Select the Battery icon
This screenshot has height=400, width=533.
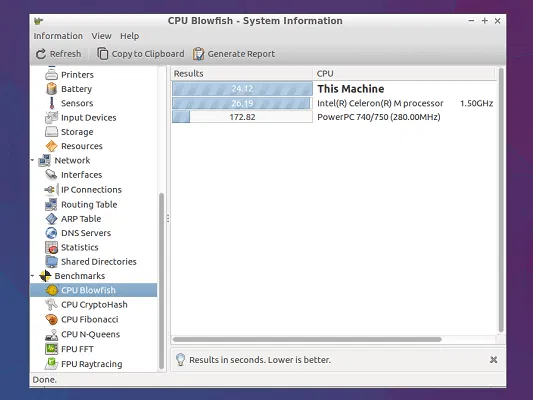[51, 89]
